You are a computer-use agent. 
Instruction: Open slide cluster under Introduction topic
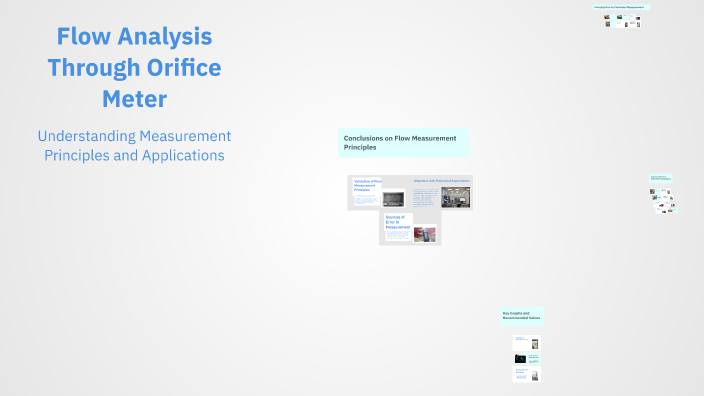point(622,21)
